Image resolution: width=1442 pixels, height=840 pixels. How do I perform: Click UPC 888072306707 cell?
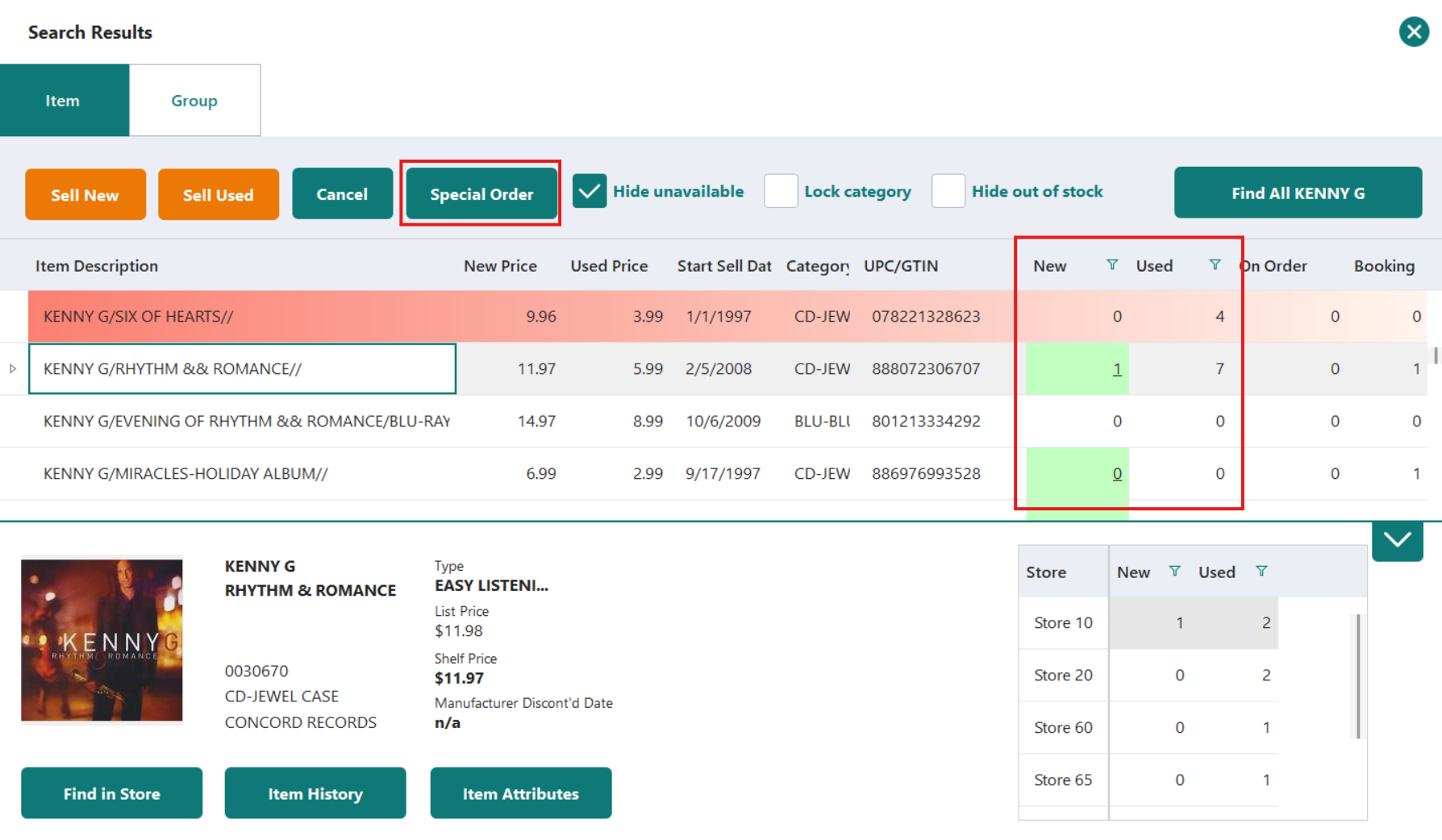pos(926,368)
